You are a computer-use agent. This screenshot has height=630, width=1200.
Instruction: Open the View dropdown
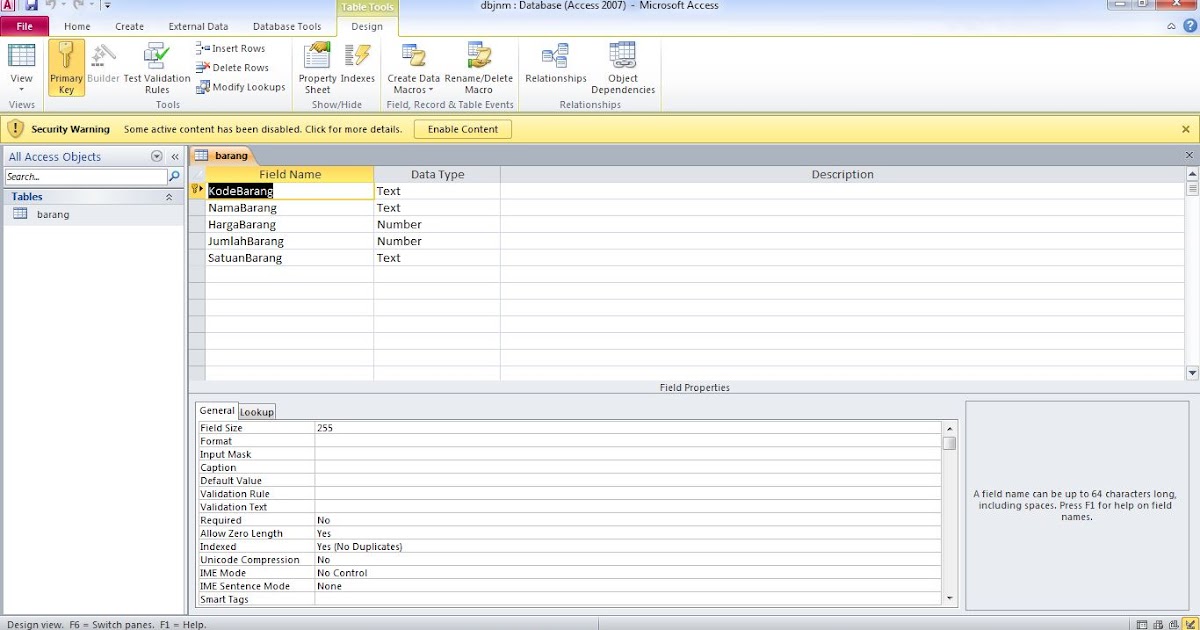pyautogui.click(x=21, y=90)
